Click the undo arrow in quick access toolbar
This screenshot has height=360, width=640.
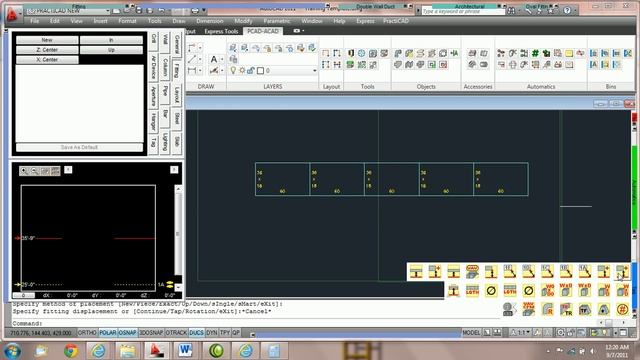[x=161, y=11]
